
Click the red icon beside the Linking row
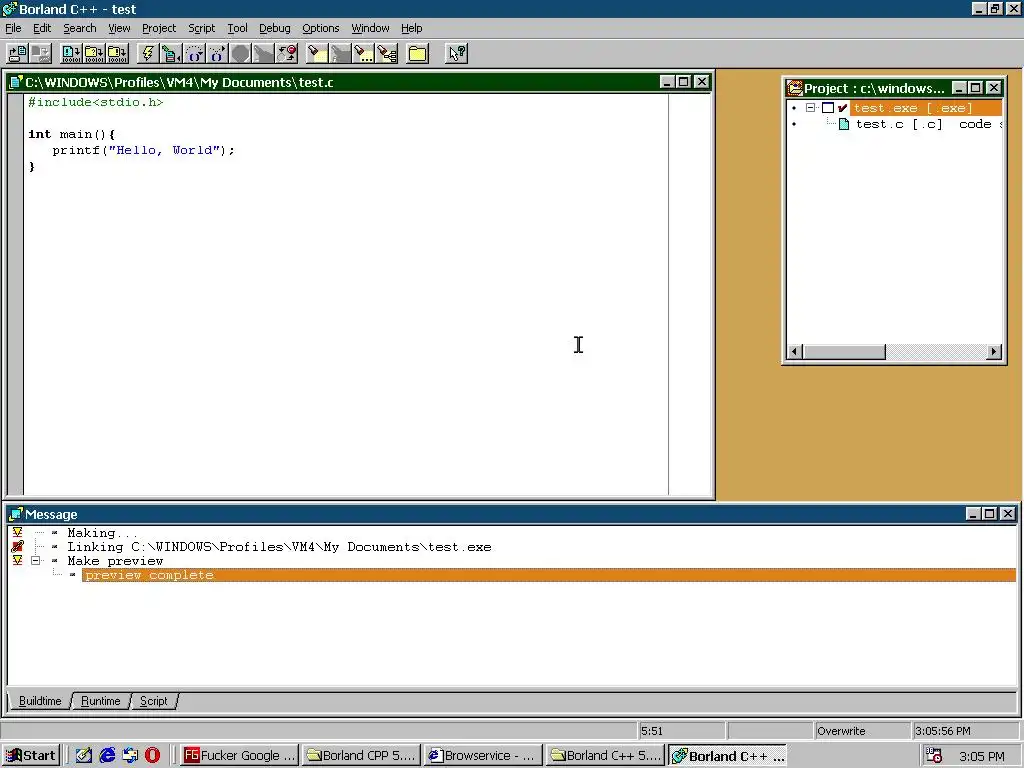18,547
